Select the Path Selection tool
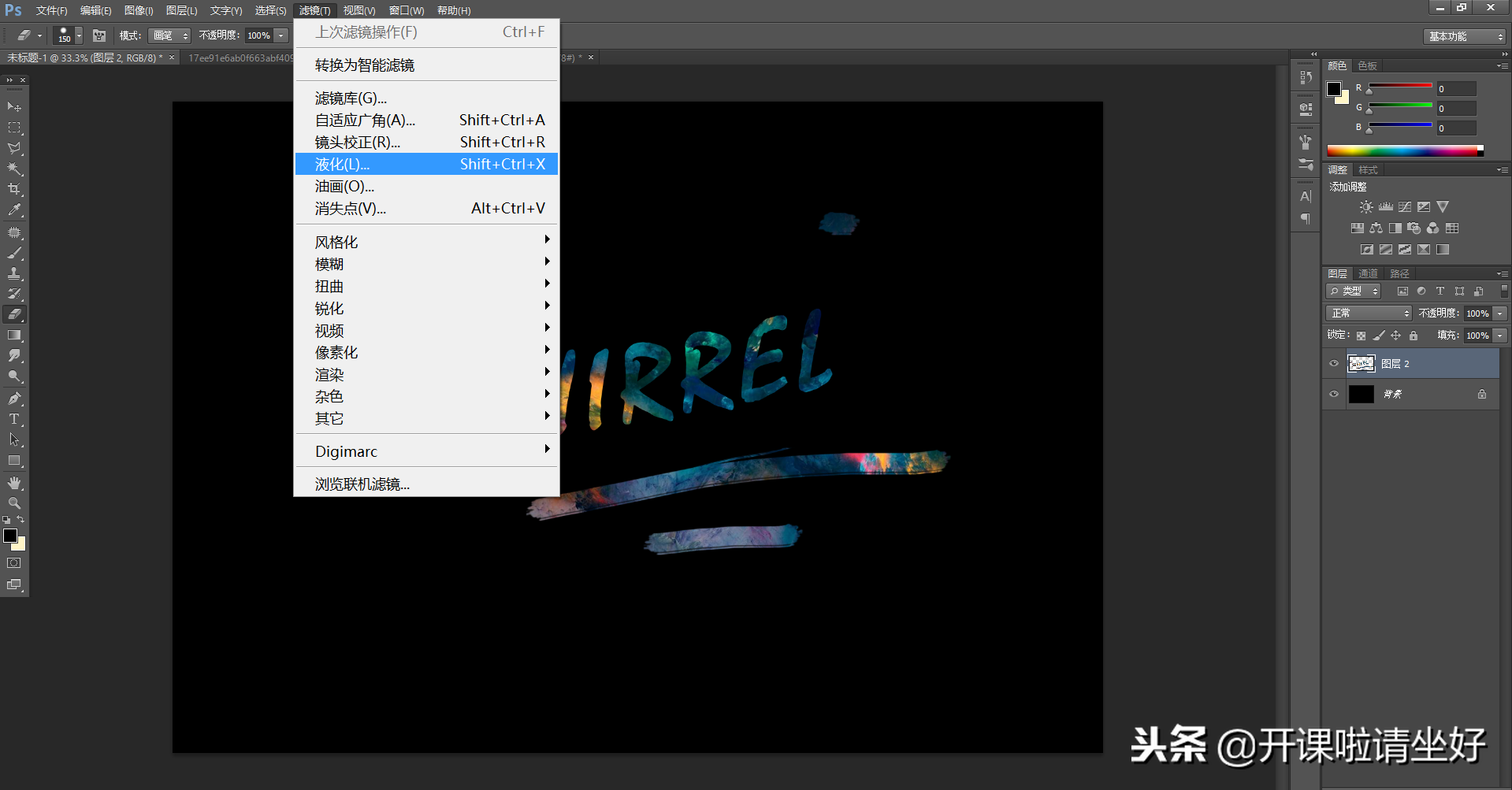Image resolution: width=1512 pixels, height=790 pixels. tap(14, 440)
